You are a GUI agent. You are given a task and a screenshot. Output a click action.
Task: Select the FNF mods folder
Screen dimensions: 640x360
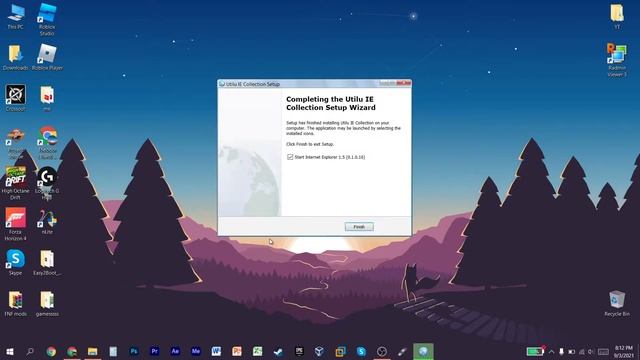[x=16, y=303]
